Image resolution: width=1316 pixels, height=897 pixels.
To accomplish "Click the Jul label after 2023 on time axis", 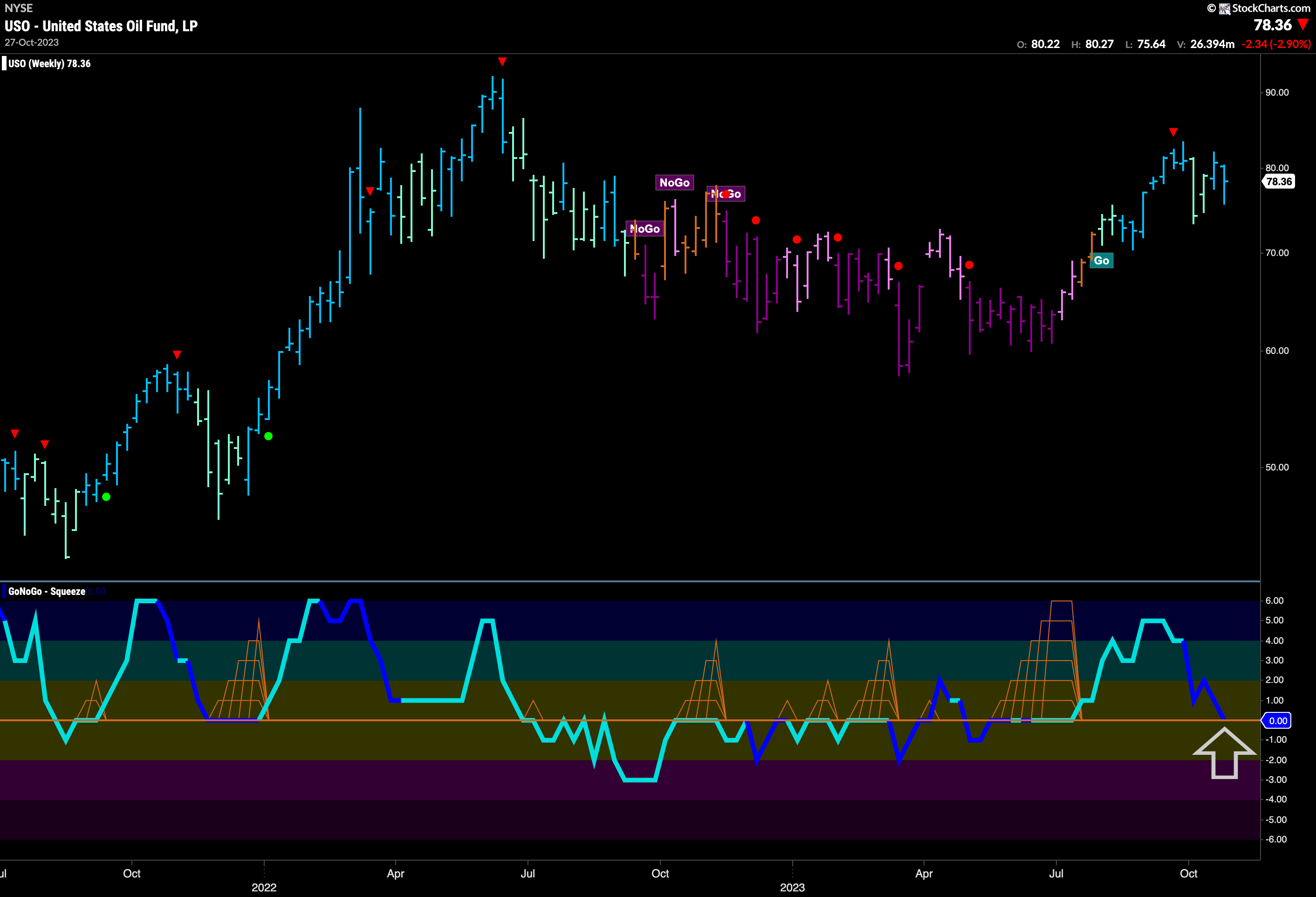I will click(x=1056, y=873).
